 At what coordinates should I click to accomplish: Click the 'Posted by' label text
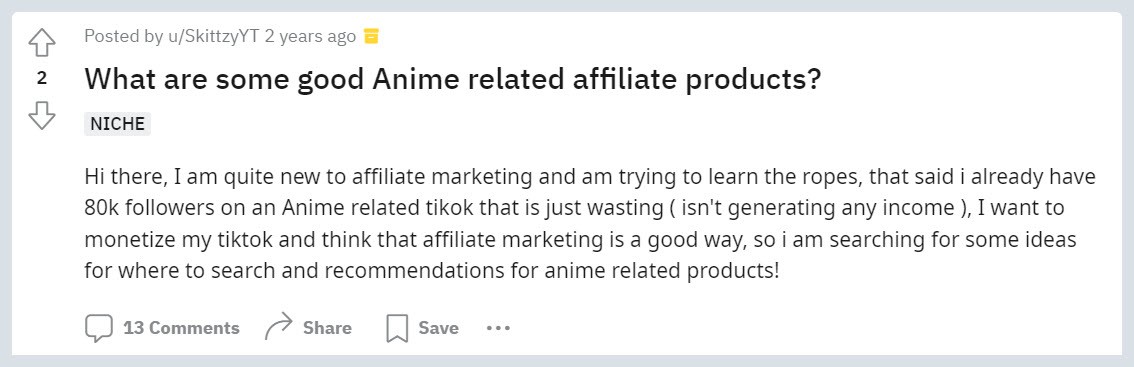(124, 36)
